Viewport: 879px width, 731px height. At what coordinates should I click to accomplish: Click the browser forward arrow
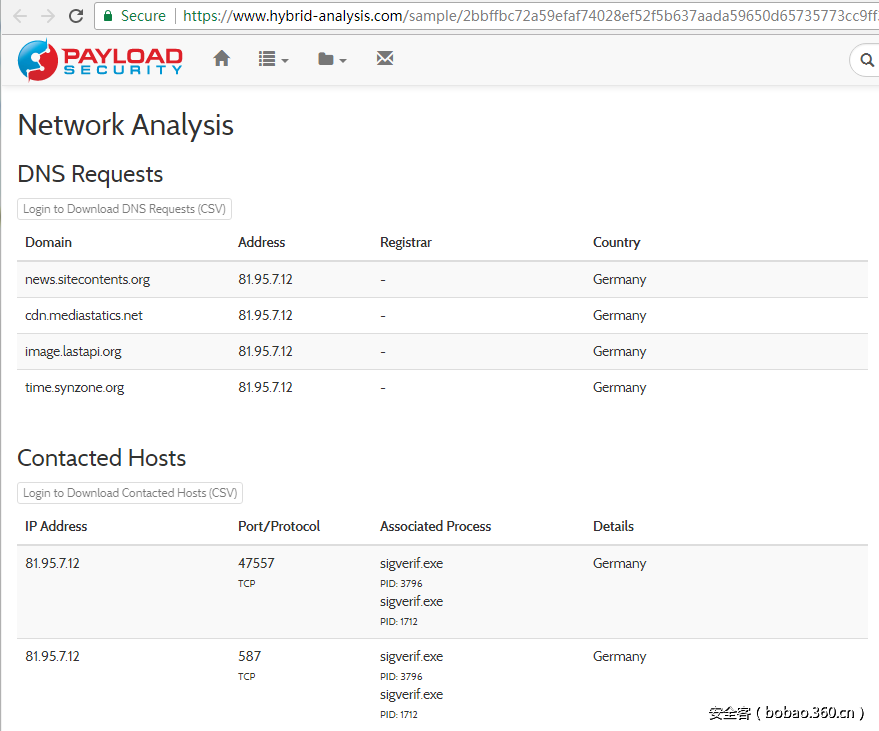click(x=47, y=16)
